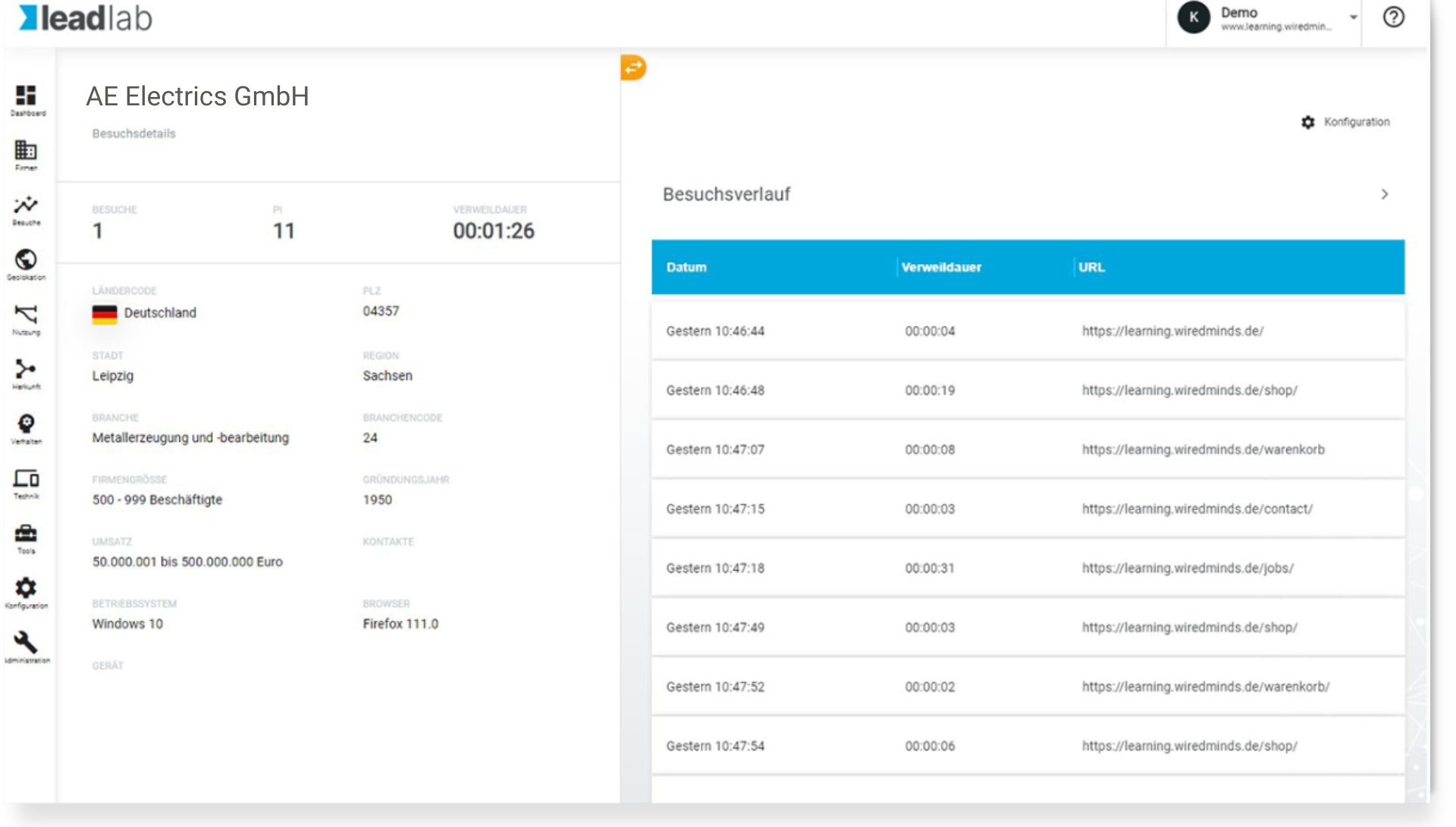Open the learning.wiredminds.de/jobs/ URL row
Image resolution: width=1456 pixels, height=827 pixels.
1028,568
